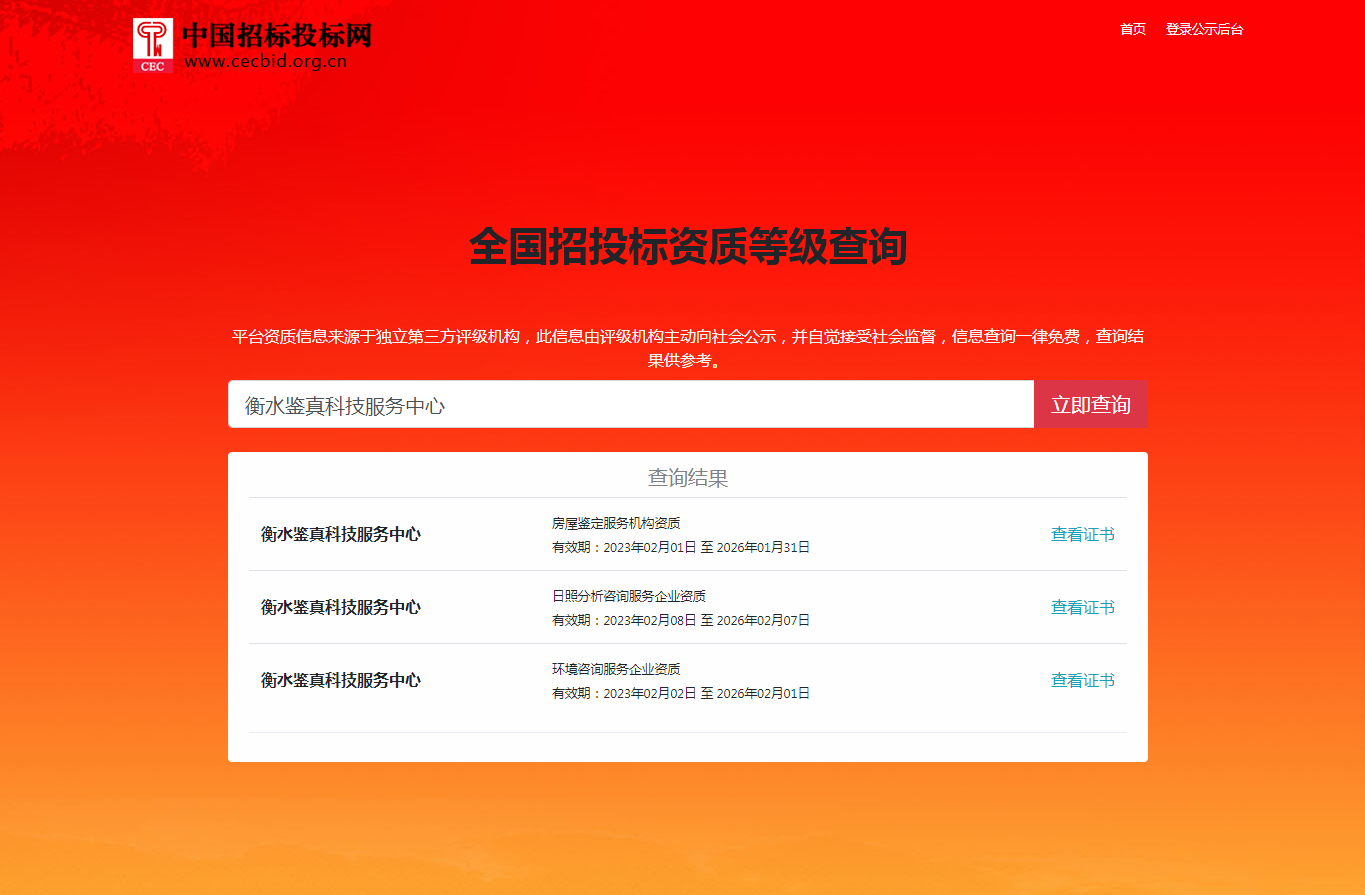Click the www.cecbid.org.cn URL text

click(x=266, y=61)
